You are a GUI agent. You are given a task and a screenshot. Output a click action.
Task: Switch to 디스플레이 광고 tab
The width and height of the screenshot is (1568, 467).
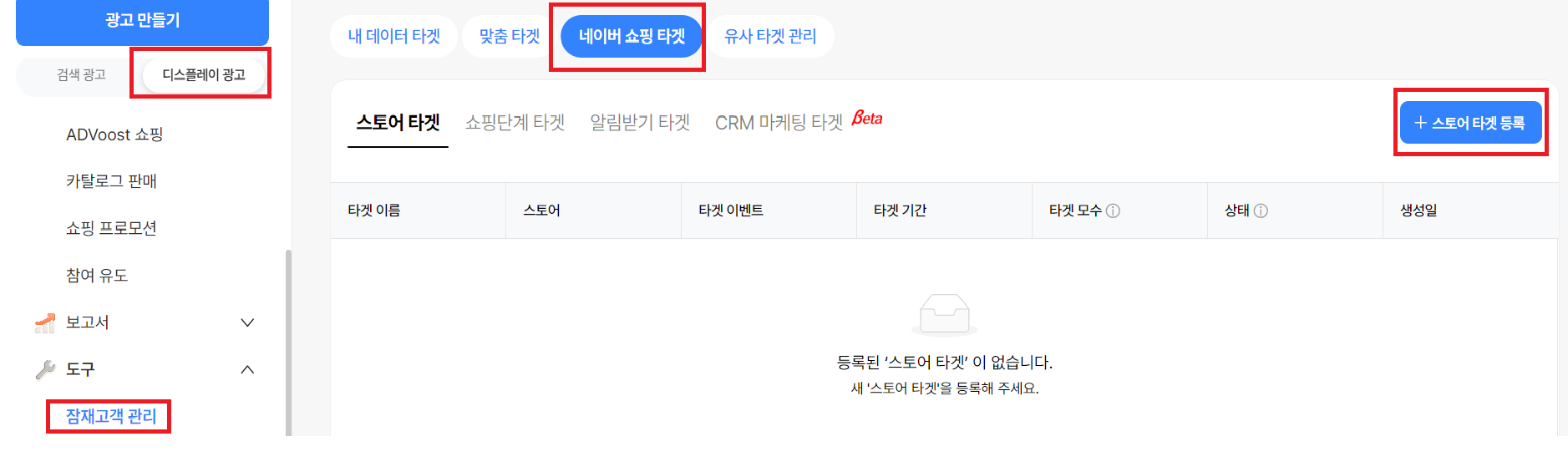pos(204,75)
